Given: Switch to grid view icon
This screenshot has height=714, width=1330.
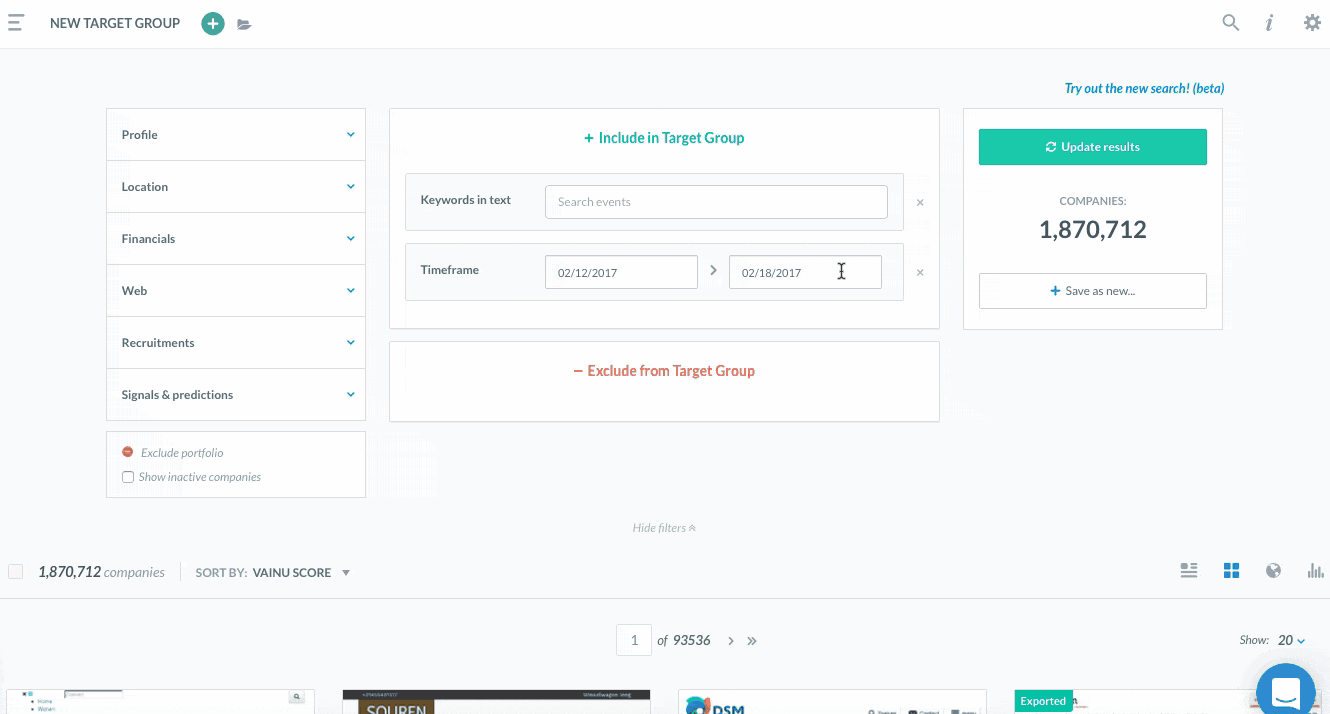Looking at the screenshot, I should (1231, 571).
